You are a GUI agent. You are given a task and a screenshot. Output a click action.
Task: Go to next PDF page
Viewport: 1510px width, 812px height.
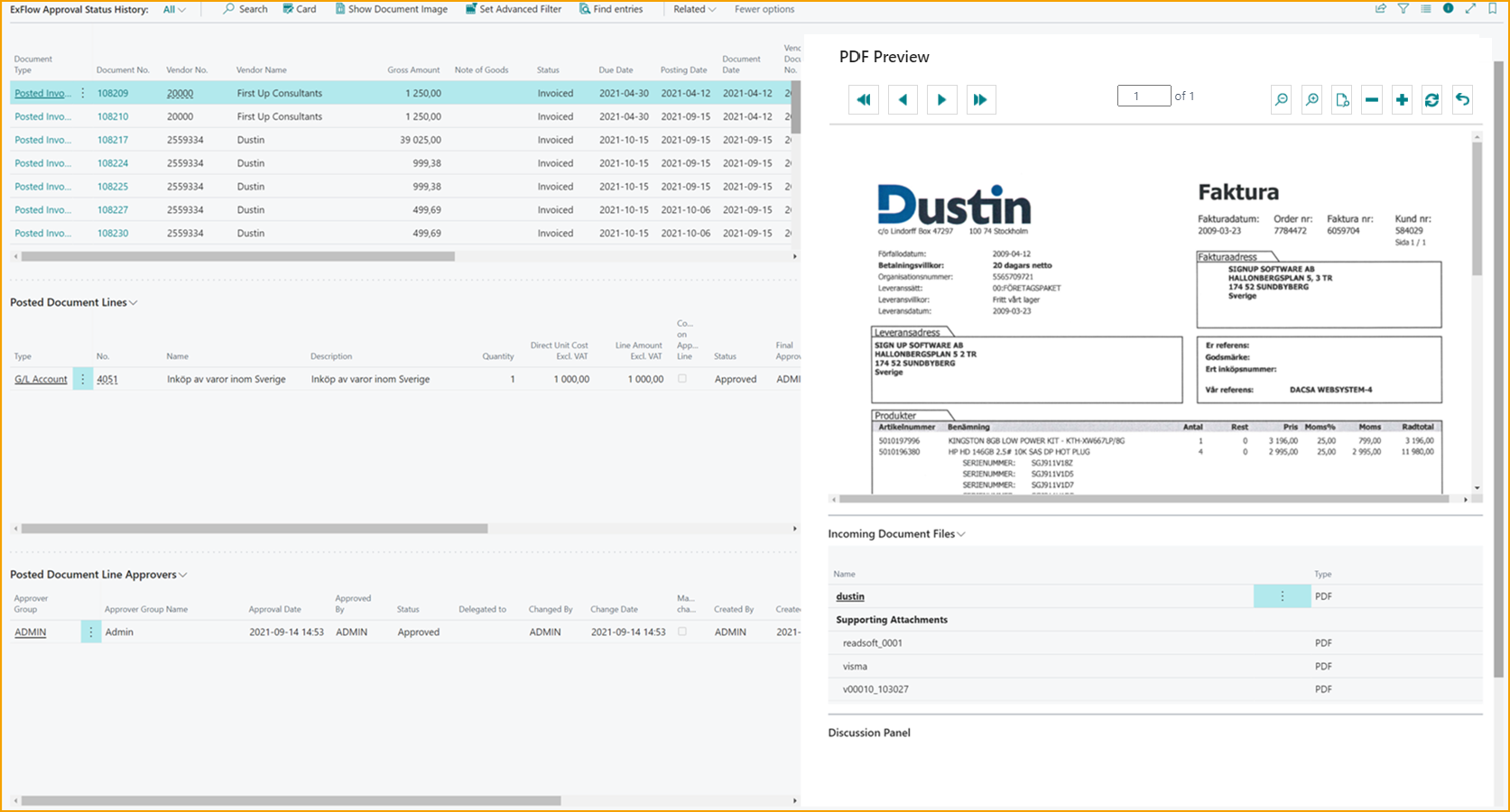click(x=941, y=100)
